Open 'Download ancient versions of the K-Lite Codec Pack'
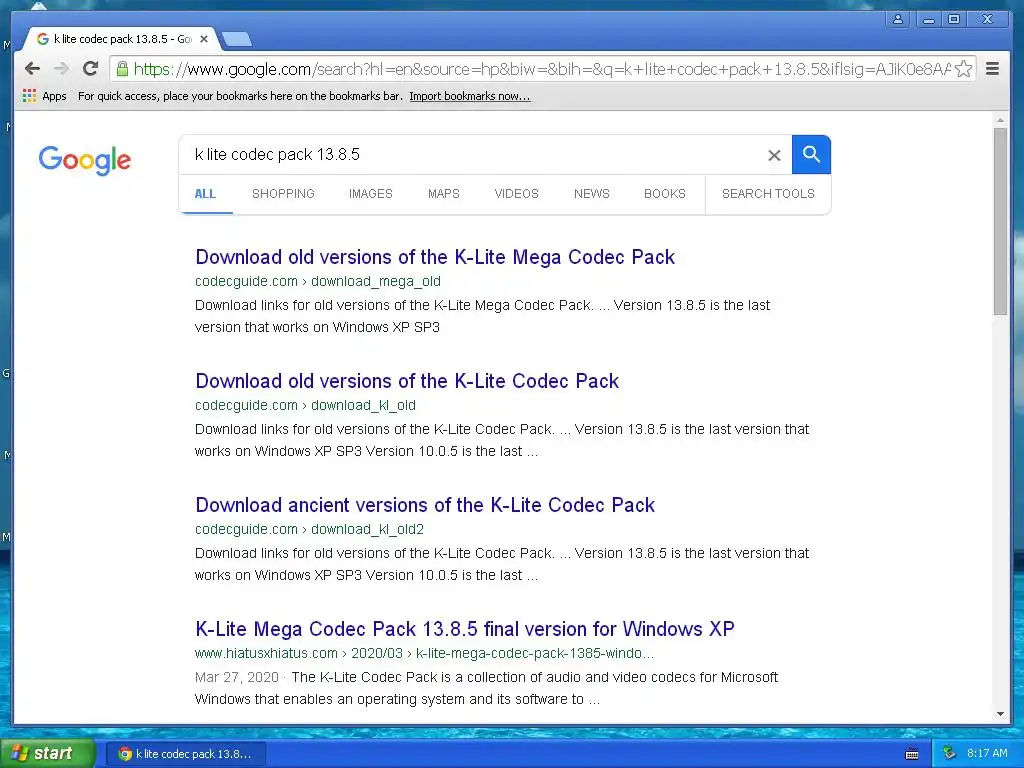This screenshot has height=768, width=1024. (x=425, y=505)
